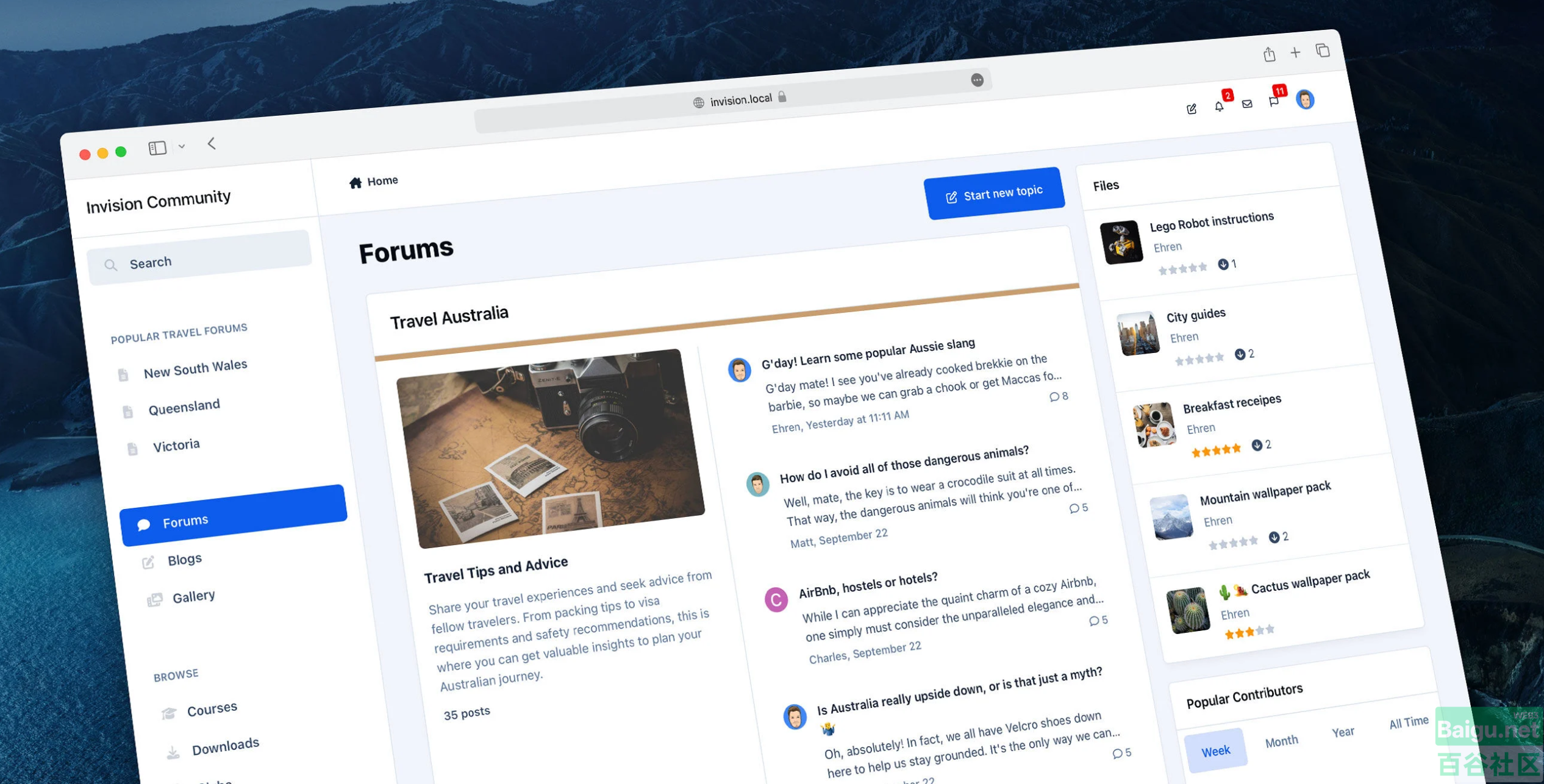Viewport: 1544px width, 784px height.
Task: Click the Cactus wallpaper pack thumbnail
Action: tap(1188, 610)
